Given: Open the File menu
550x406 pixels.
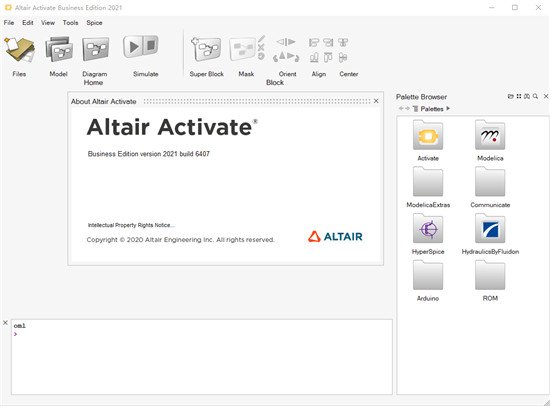Looking at the screenshot, I should click(9, 23).
